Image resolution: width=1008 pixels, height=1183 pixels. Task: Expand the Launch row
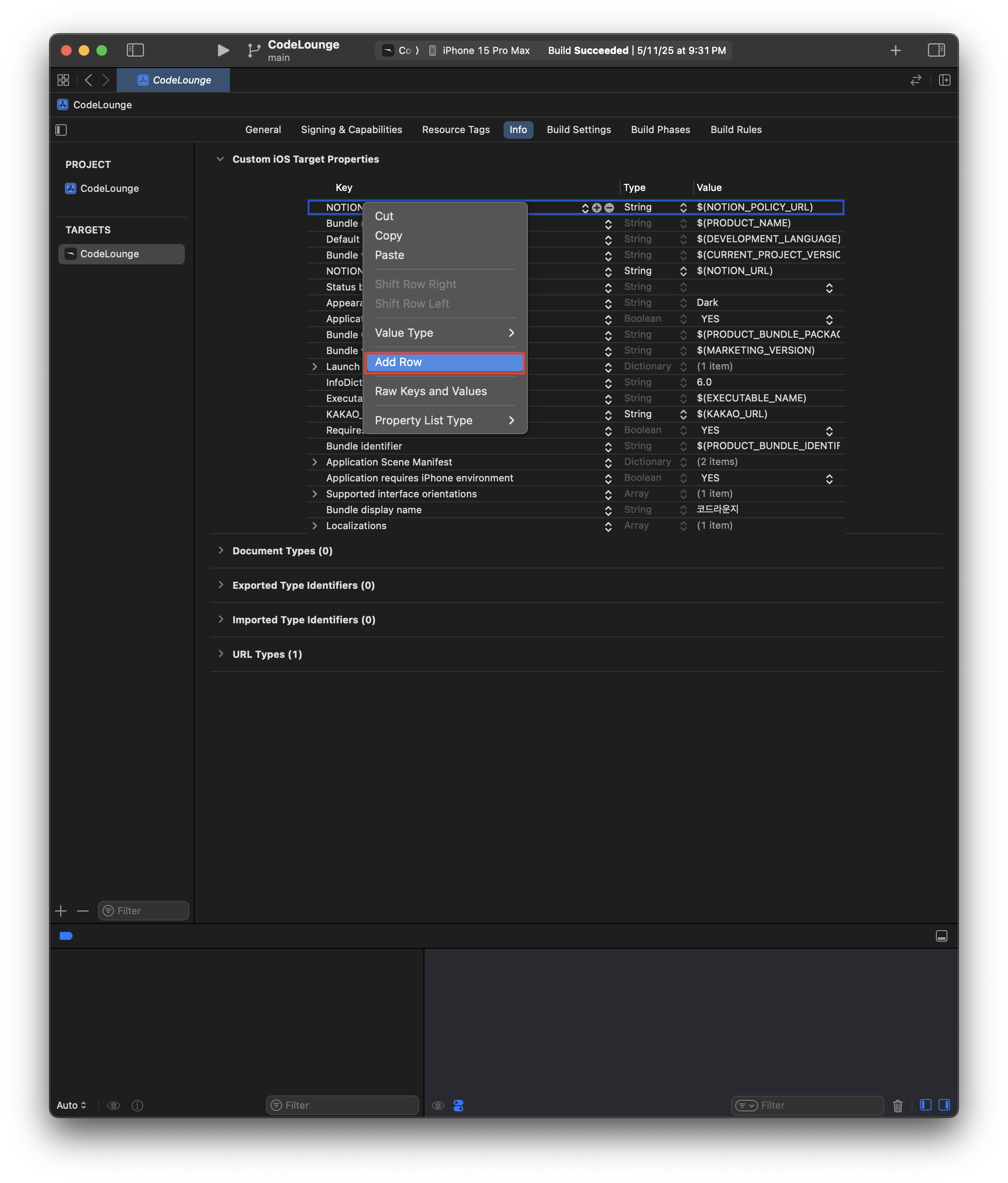point(314,366)
